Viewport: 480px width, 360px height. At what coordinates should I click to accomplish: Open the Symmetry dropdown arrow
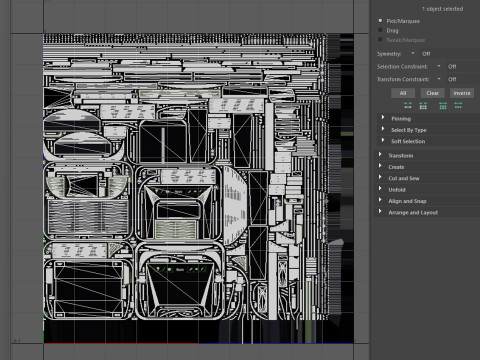pos(413,53)
